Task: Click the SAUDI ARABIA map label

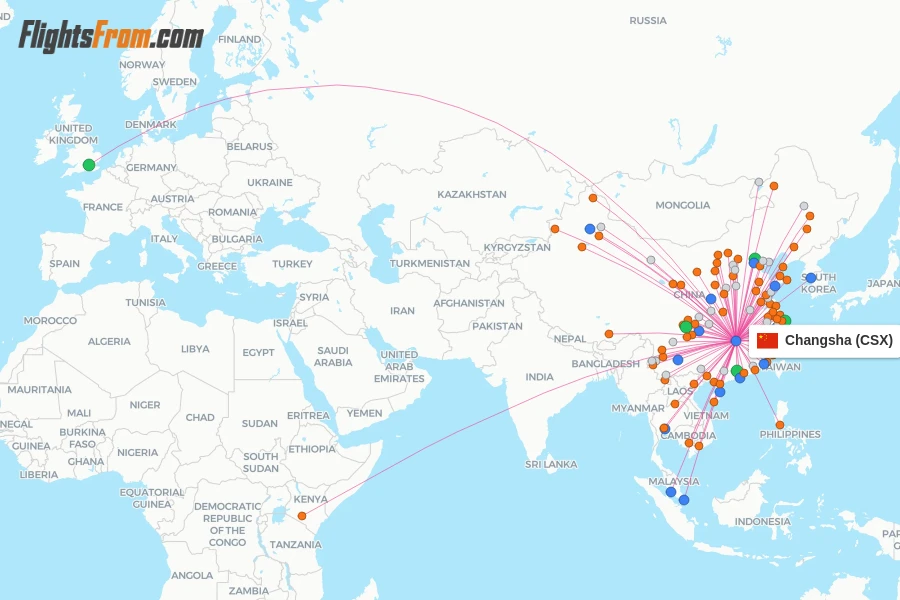Action: click(x=333, y=357)
